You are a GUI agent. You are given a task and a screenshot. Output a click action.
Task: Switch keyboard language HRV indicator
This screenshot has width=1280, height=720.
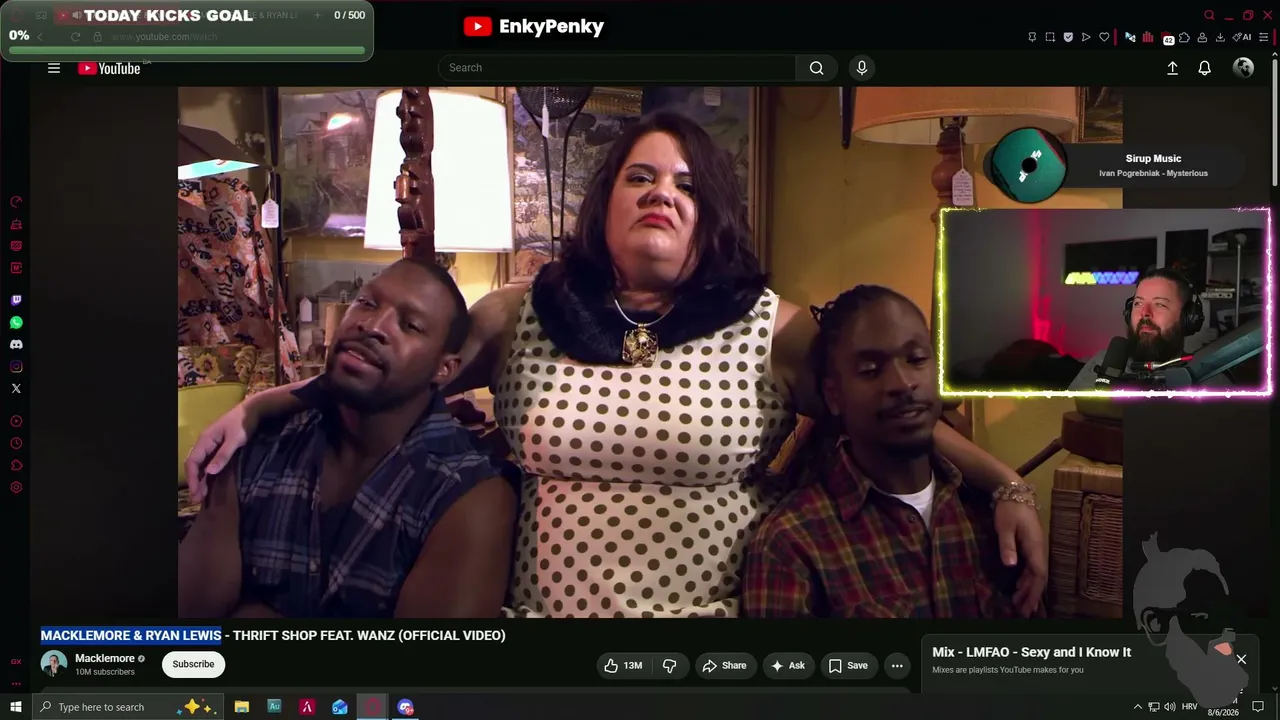click(x=1191, y=707)
